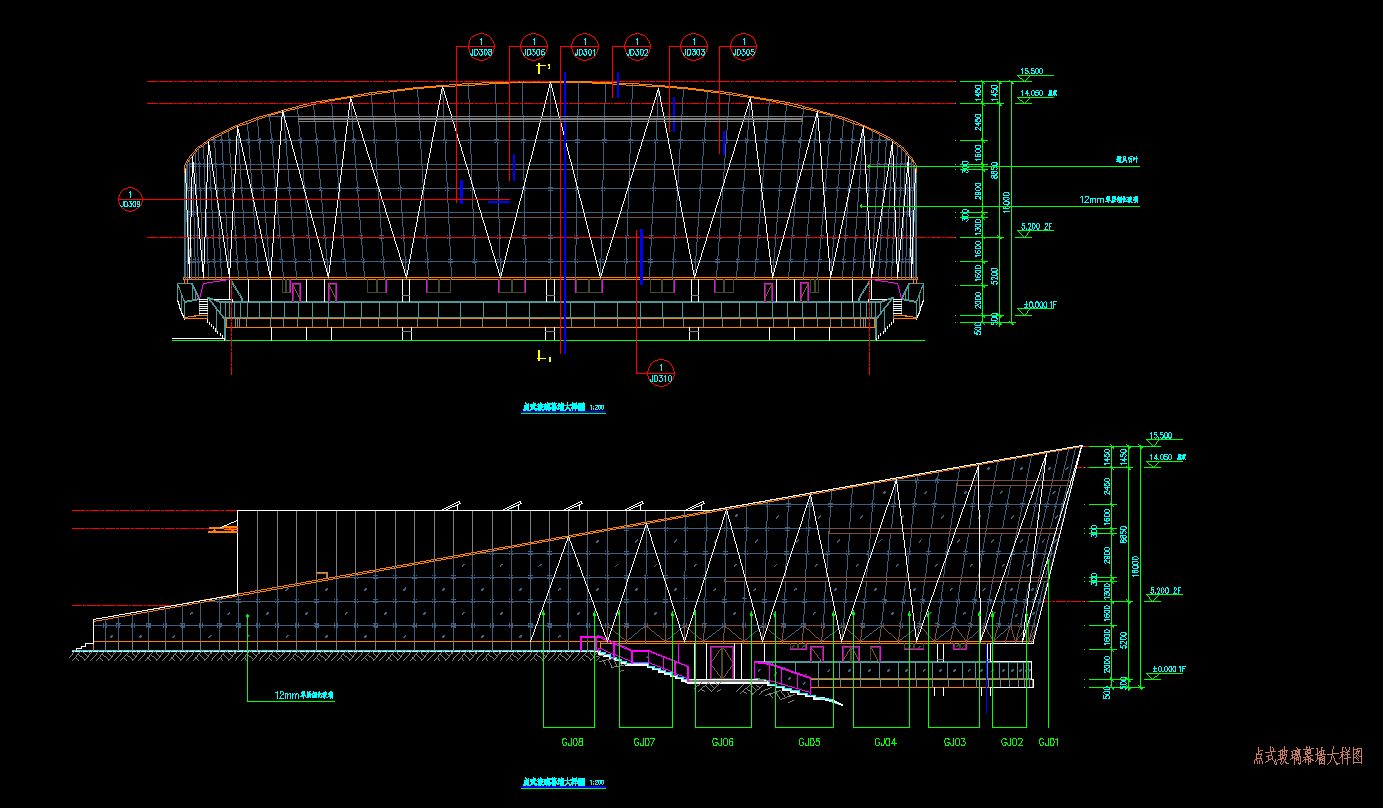The width and height of the screenshot is (1383, 808).
Task: Select the JD309 callout on the left
Action: [x=130, y=198]
